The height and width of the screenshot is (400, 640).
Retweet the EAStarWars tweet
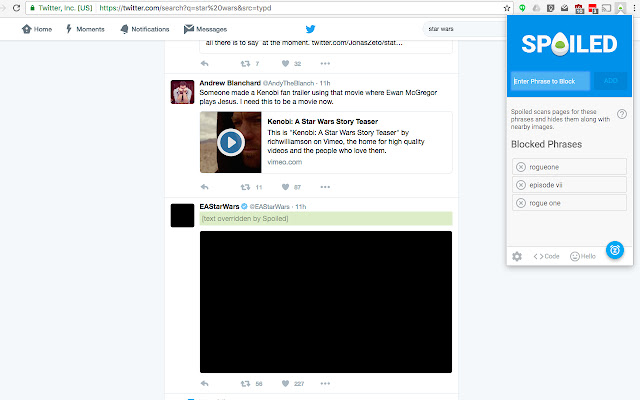[x=245, y=384]
